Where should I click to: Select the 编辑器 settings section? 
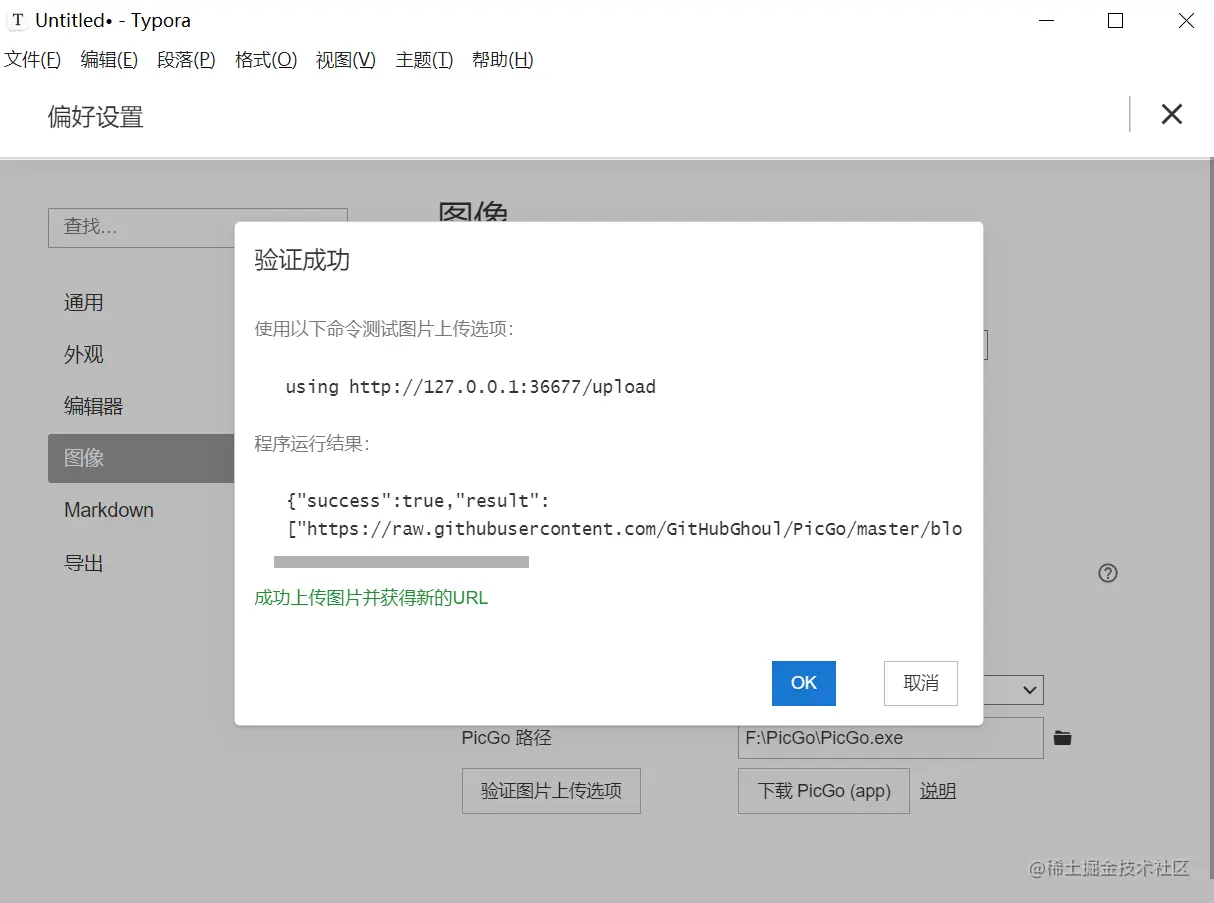(96, 406)
